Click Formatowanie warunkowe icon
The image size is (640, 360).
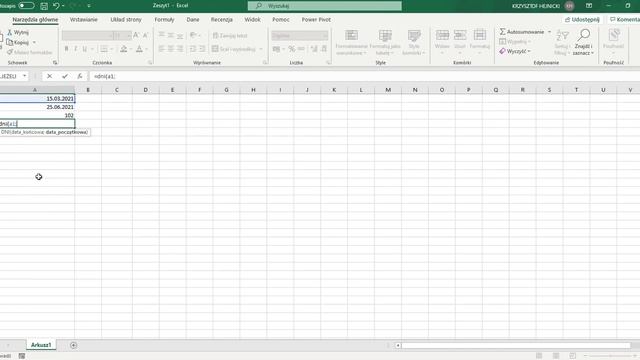click(351, 36)
